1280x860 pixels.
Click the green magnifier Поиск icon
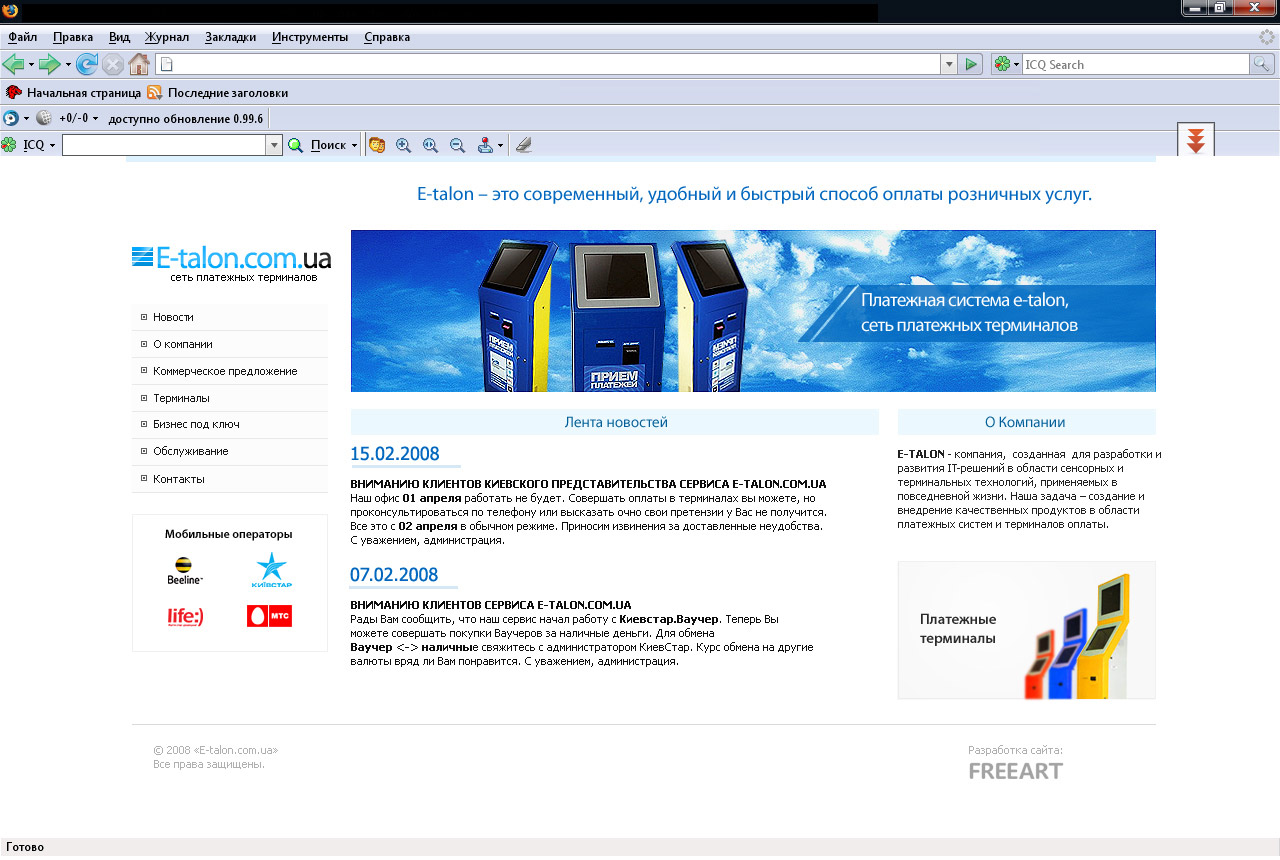296,145
